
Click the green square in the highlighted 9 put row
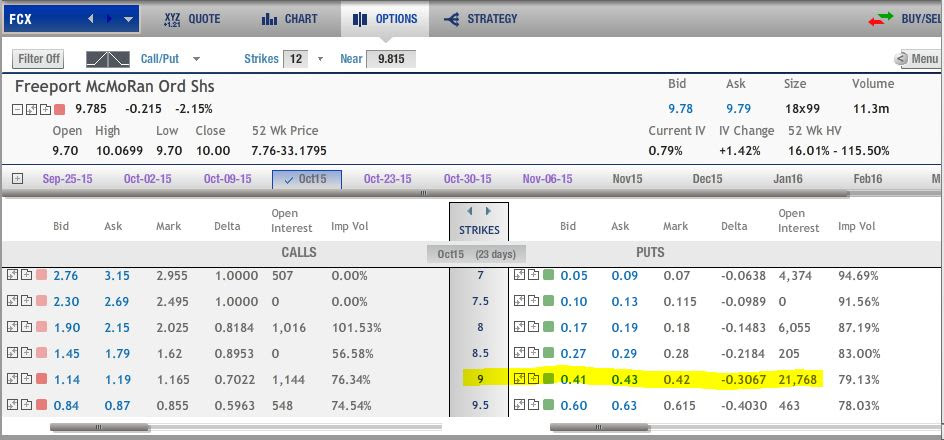click(x=548, y=379)
